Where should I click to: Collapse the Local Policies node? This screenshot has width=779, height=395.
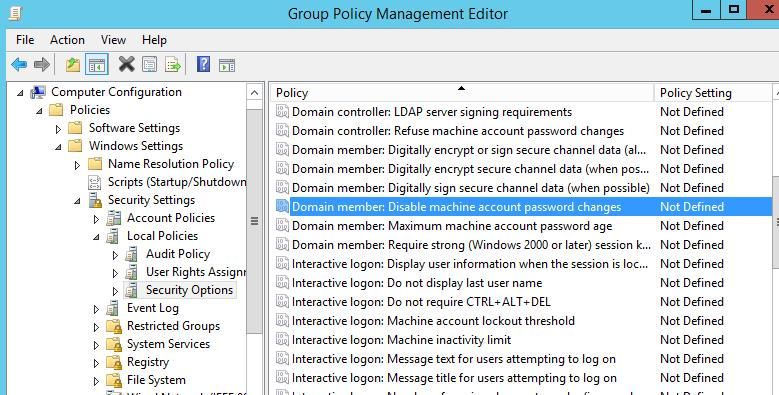pos(96,237)
